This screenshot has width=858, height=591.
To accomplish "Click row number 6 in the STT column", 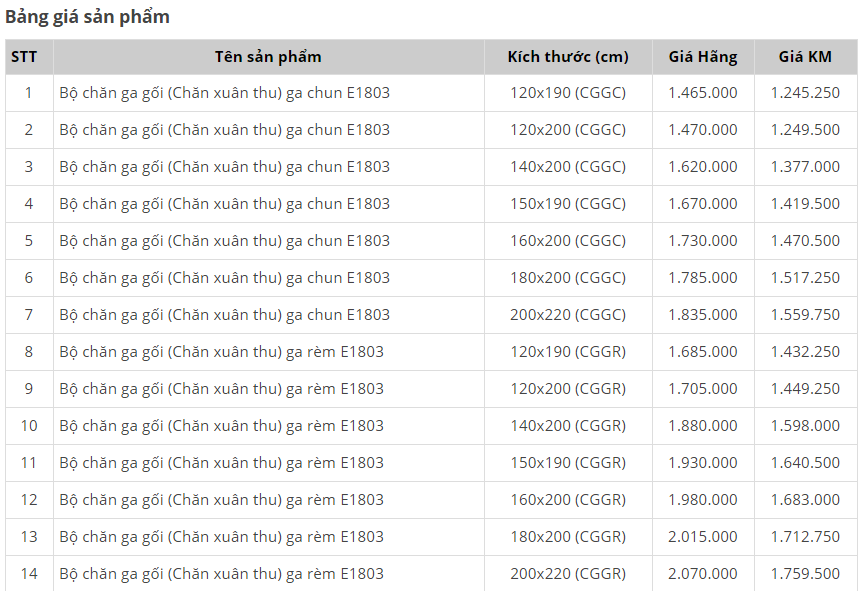I will click(29, 278).
